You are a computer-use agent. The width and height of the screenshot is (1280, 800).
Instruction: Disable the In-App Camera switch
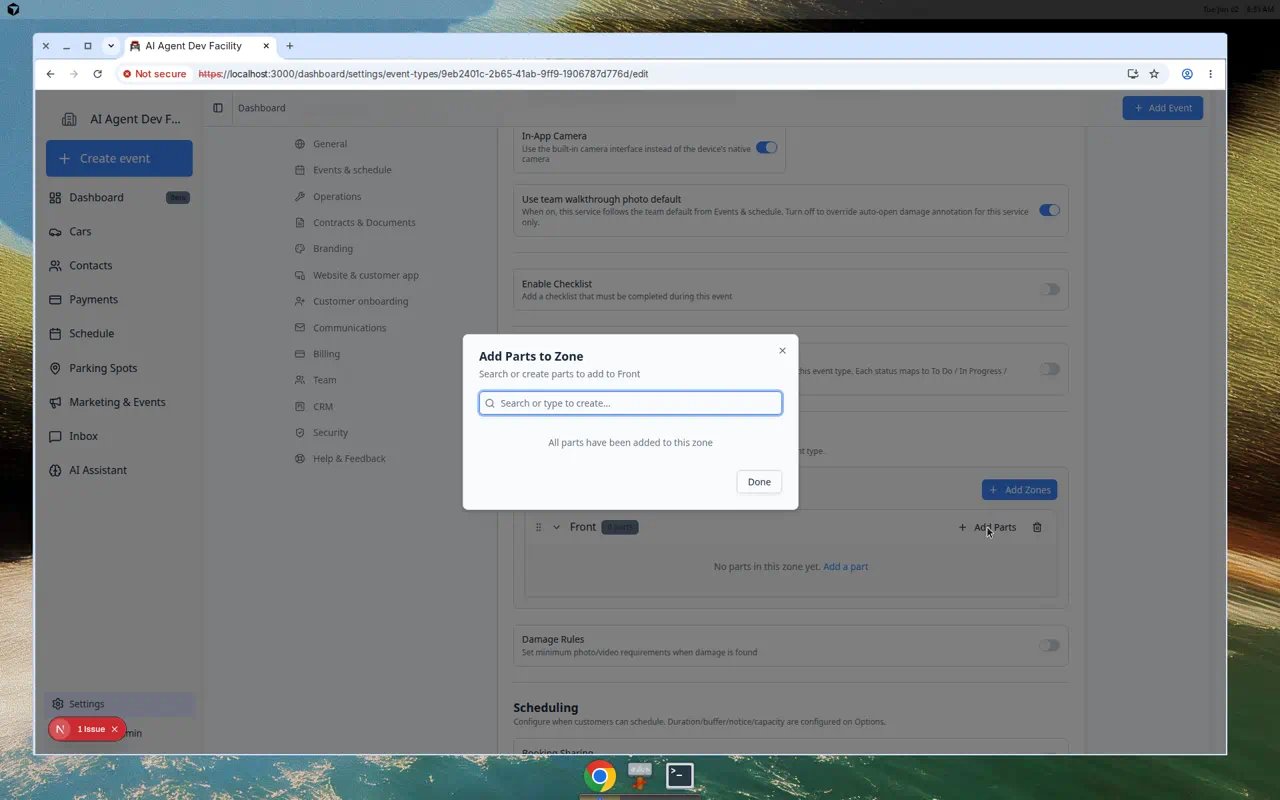pos(766,147)
